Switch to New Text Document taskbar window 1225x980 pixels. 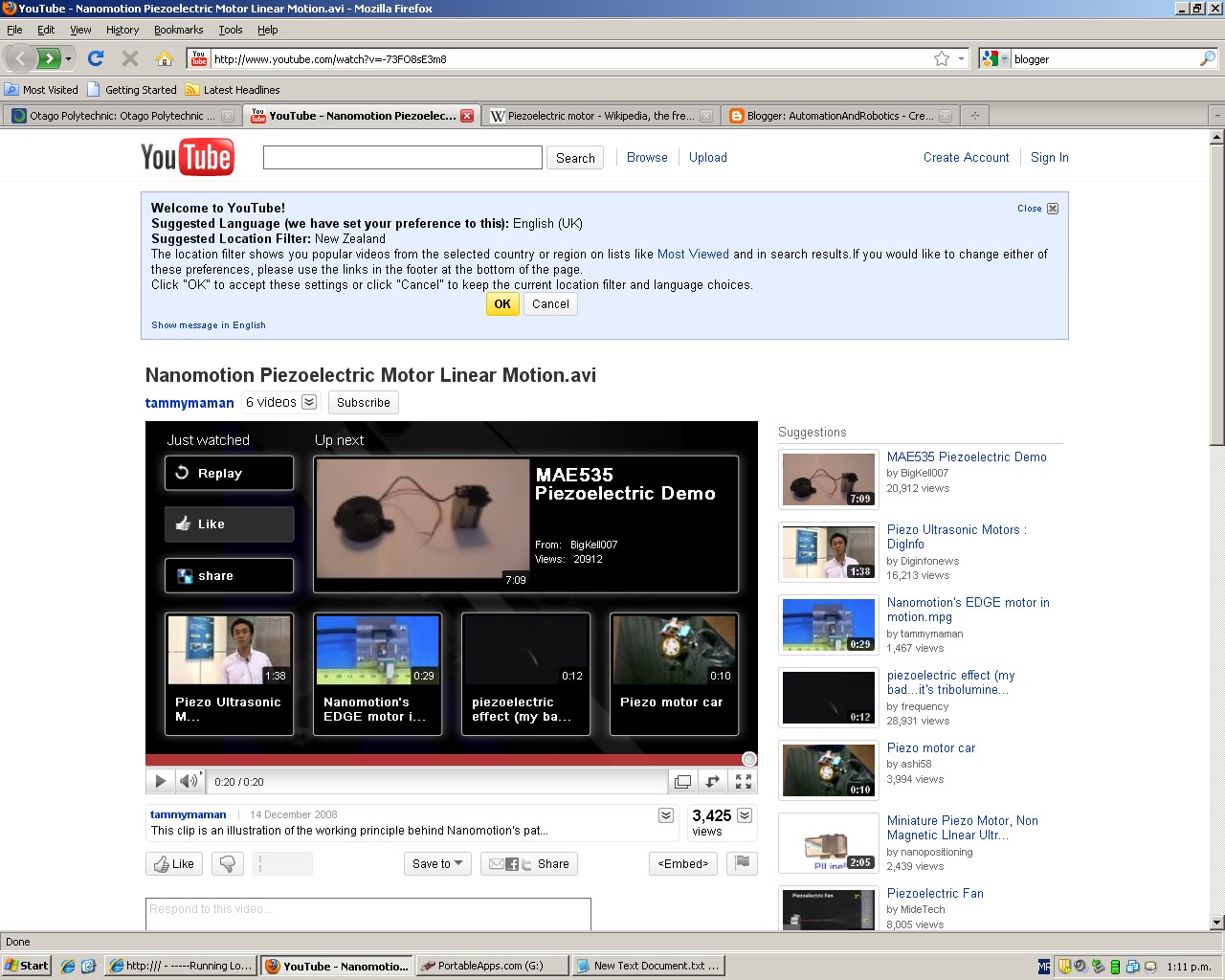click(x=648, y=966)
